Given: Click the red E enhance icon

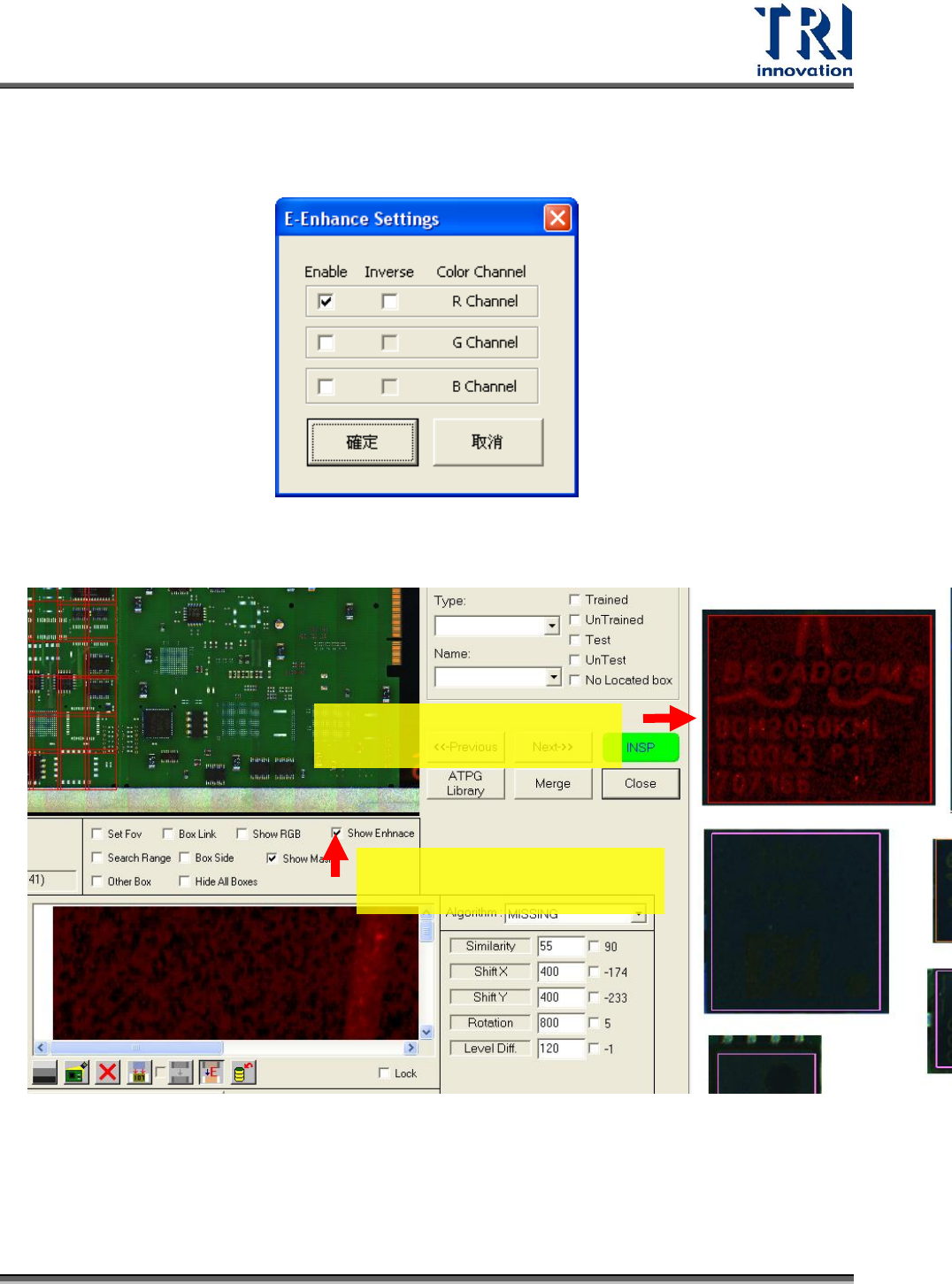Looking at the screenshot, I should click(211, 1073).
